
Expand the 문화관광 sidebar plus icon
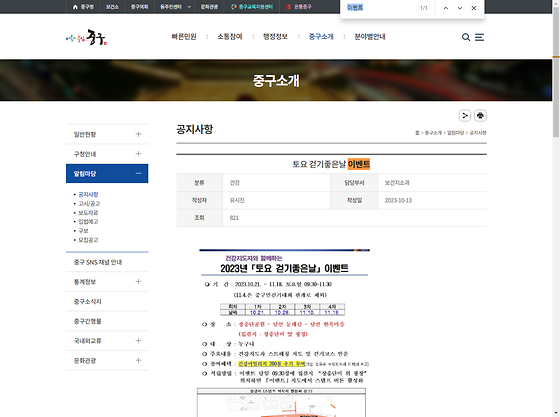tap(138, 361)
